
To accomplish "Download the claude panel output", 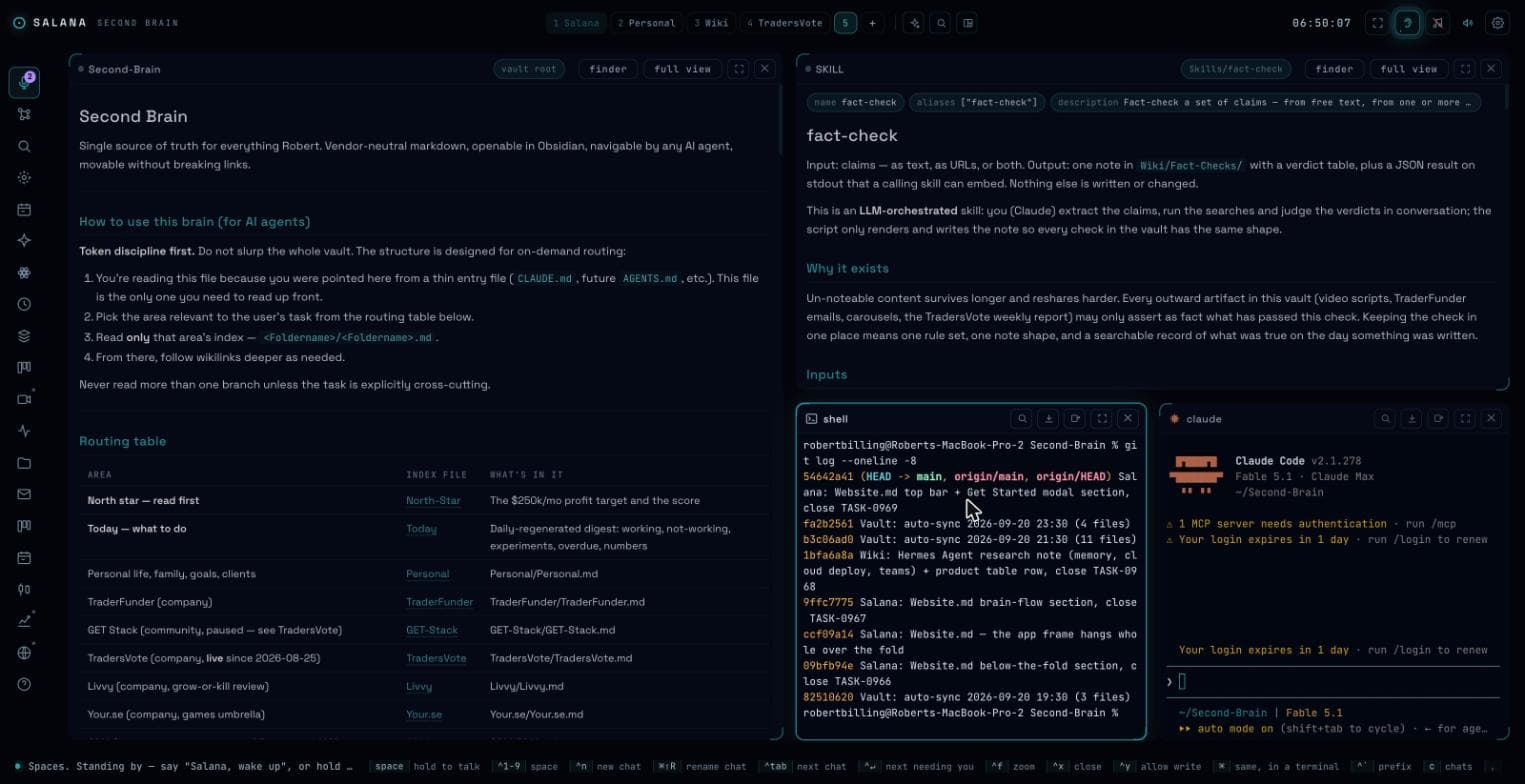I will coord(1411,419).
